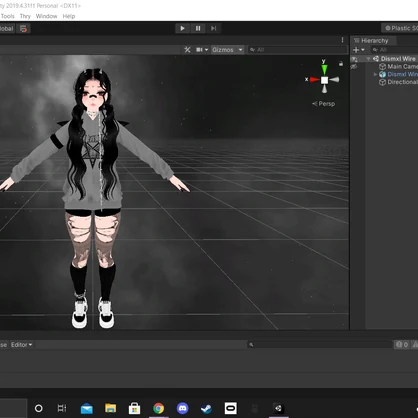Open the scene camera settings icon

pyautogui.click(x=202, y=50)
